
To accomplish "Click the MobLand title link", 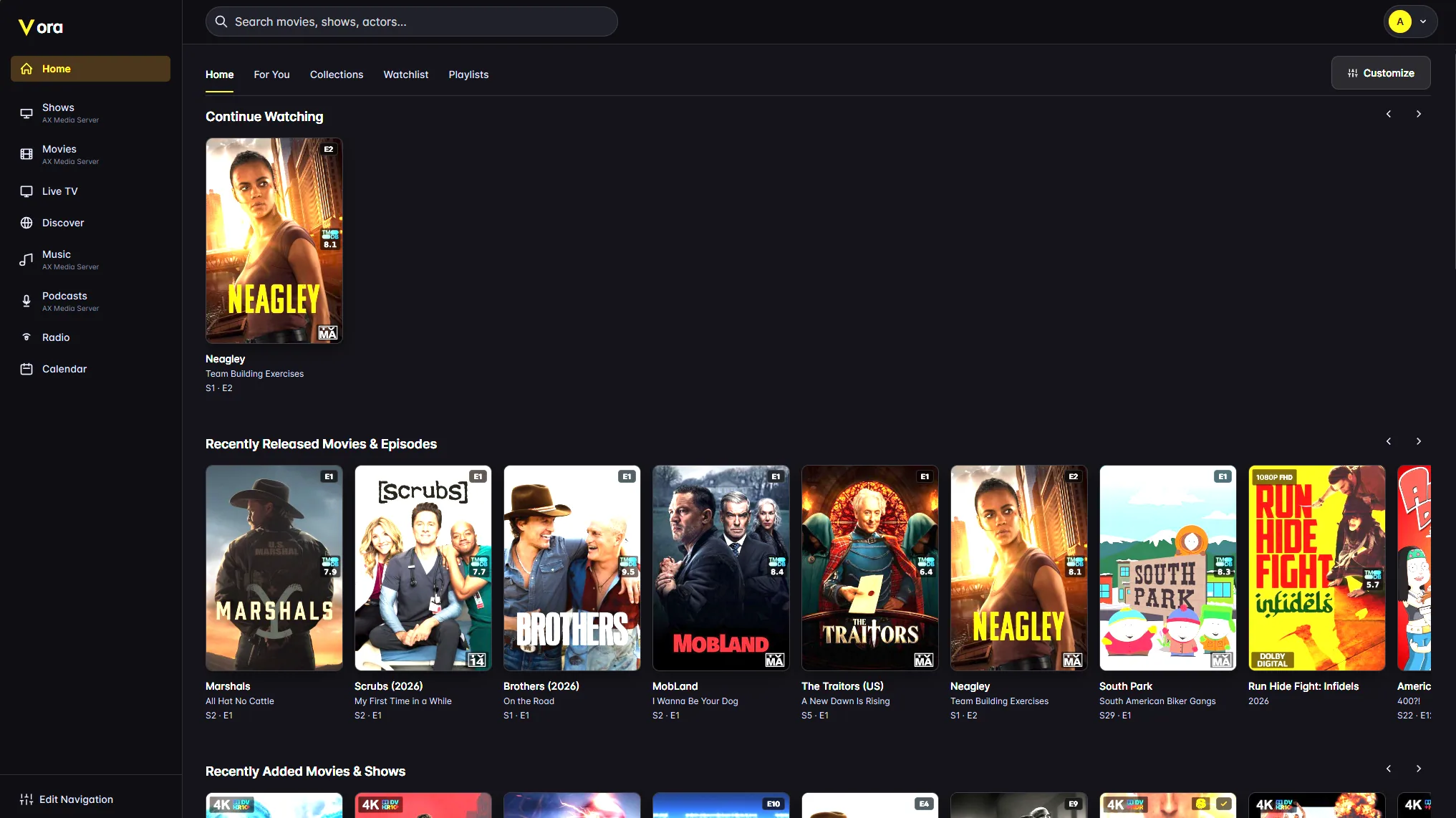I will (x=675, y=686).
